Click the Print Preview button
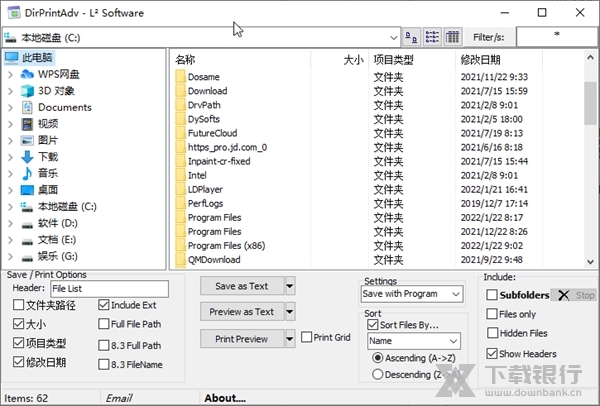 click(241, 339)
